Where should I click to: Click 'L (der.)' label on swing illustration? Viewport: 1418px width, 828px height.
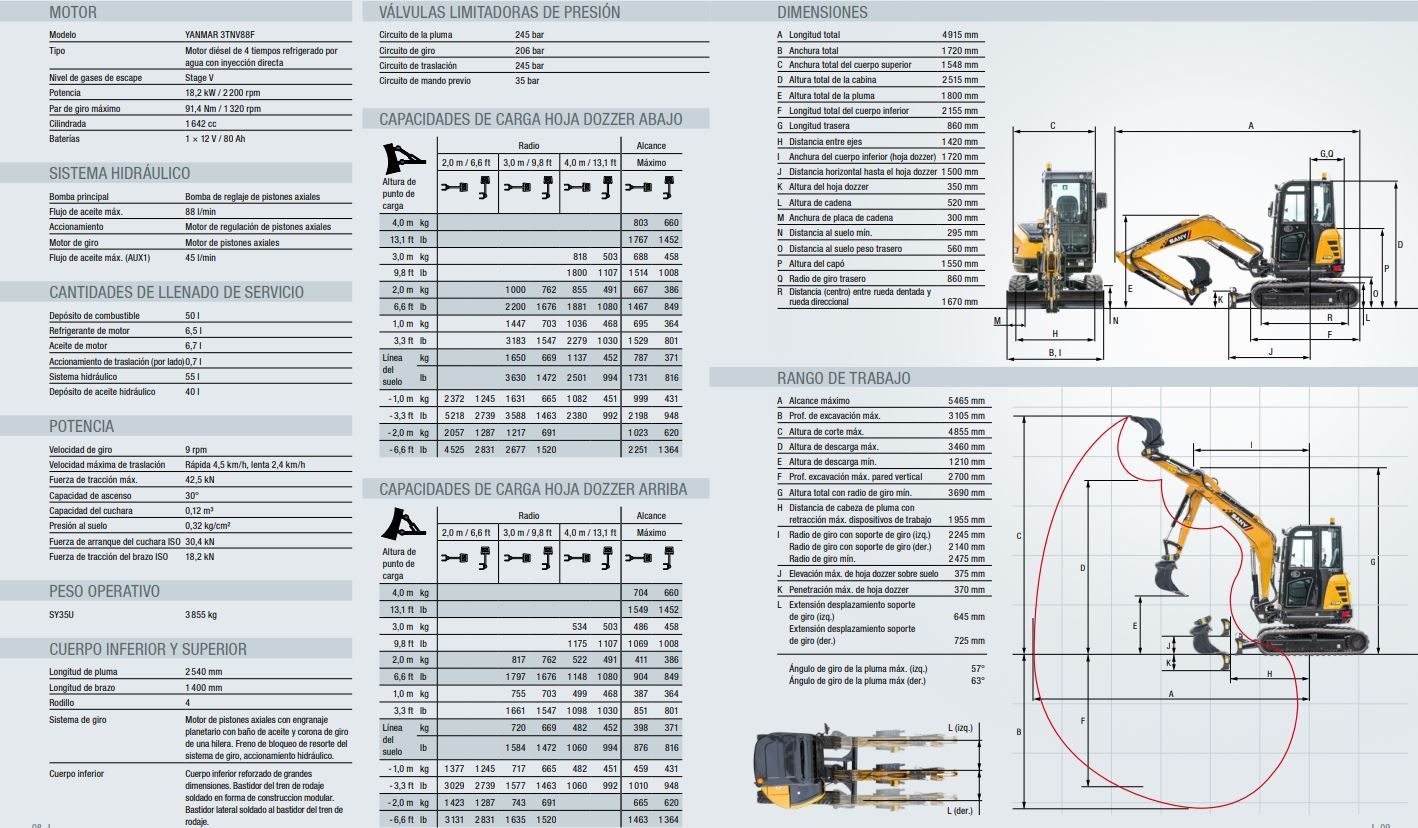pos(960,811)
